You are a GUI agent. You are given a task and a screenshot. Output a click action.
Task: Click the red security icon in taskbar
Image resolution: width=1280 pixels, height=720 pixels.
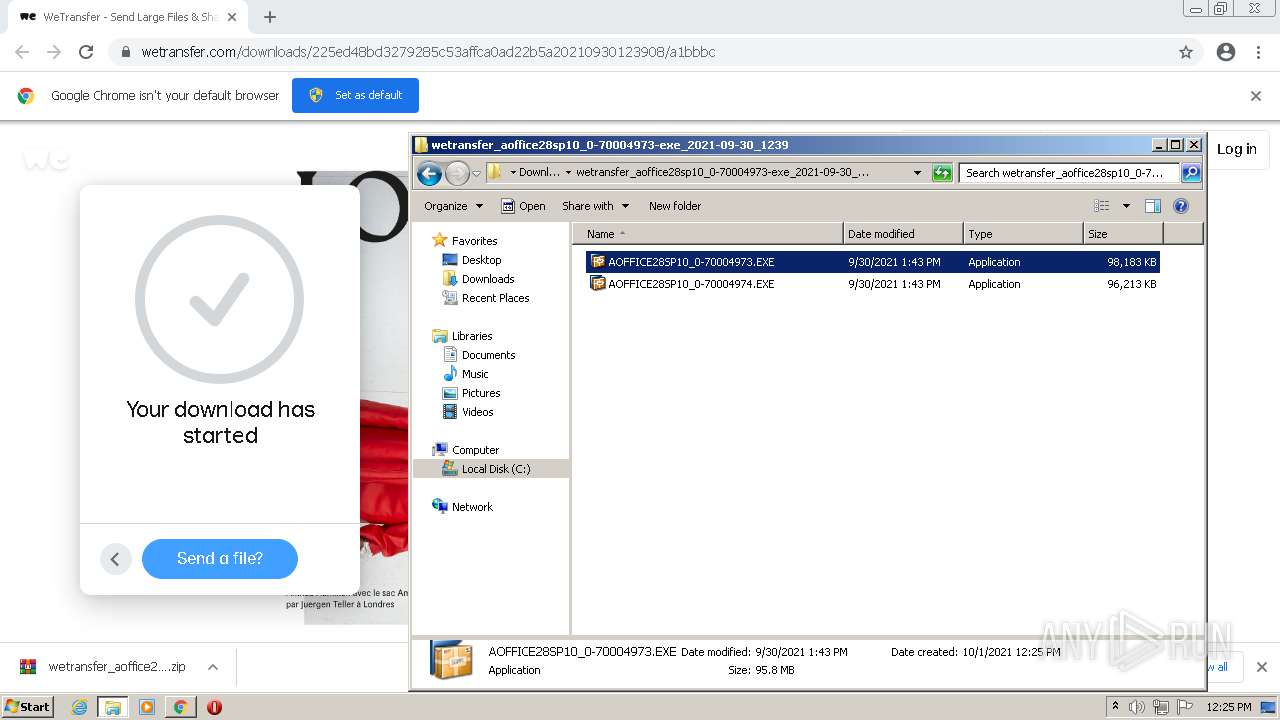pyautogui.click(x=214, y=707)
